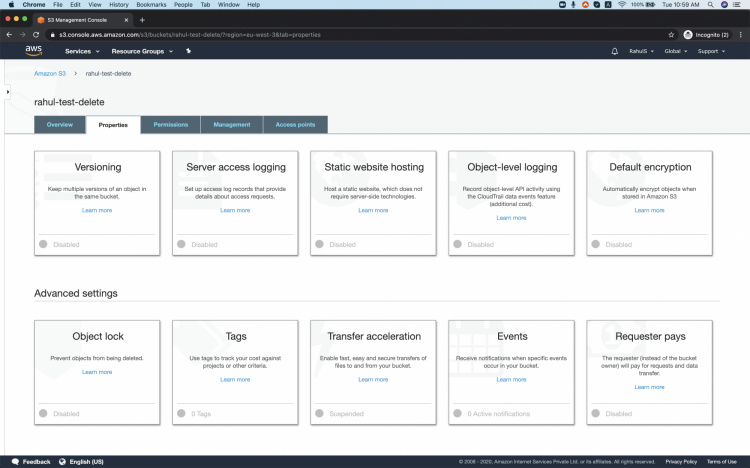The height and width of the screenshot is (468, 750).
Task: Click the browser back arrow
Action: pyautogui.click(x=10, y=34)
